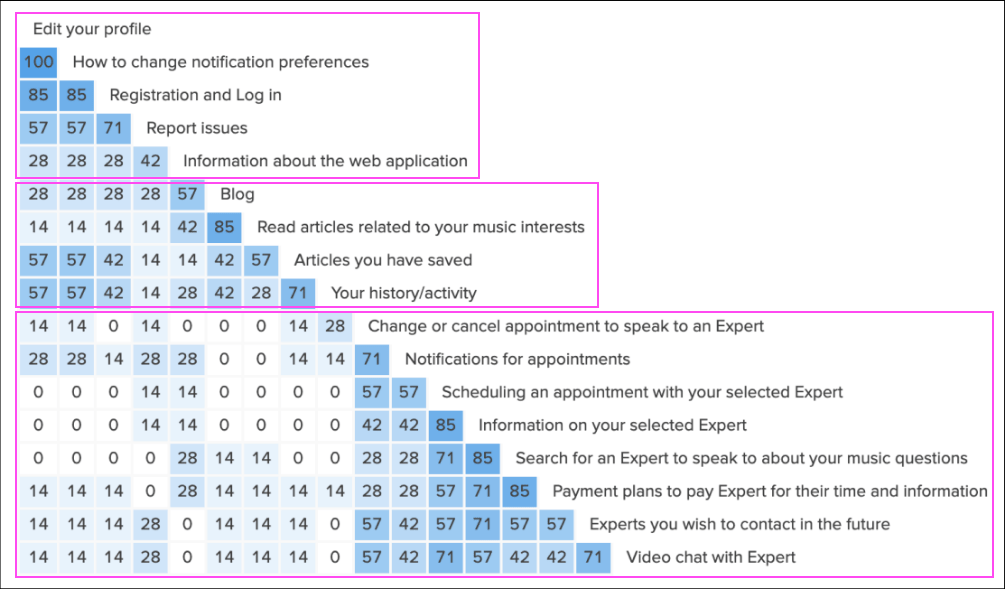
Task: Select the Registration and Log in label
Action: coord(195,95)
